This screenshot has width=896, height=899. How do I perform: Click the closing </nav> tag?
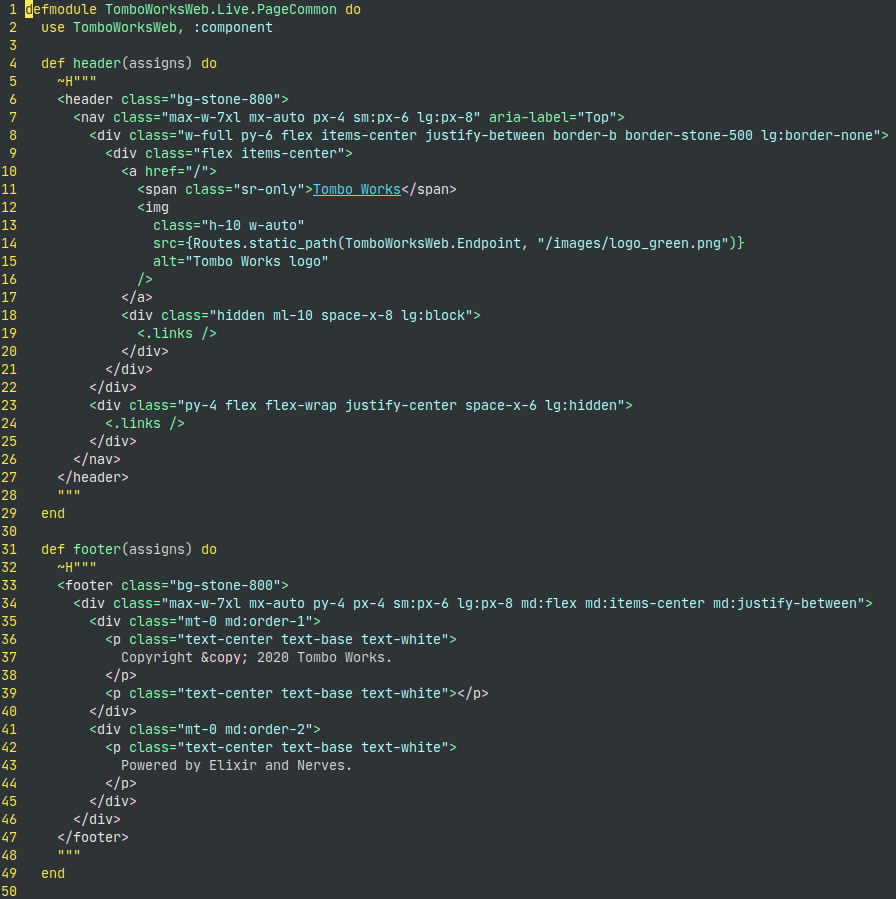pyautogui.click(x=97, y=459)
